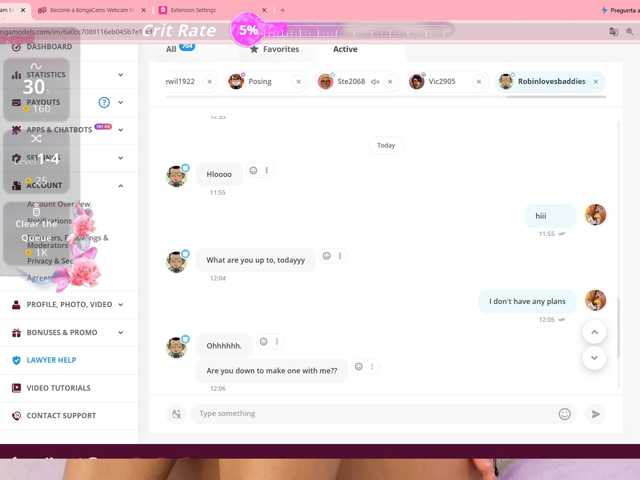Close the Posing chat tab
This screenshot has height=480, width=640.
[299, 82]
